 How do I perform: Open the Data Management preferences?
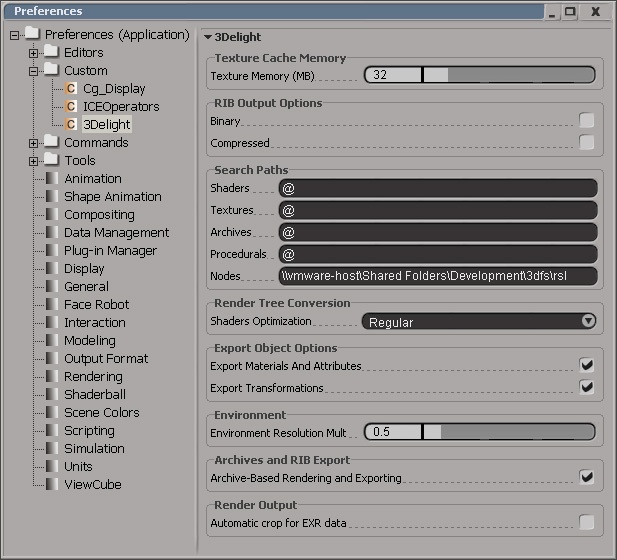pyautogui.click(x=116, y=233)
